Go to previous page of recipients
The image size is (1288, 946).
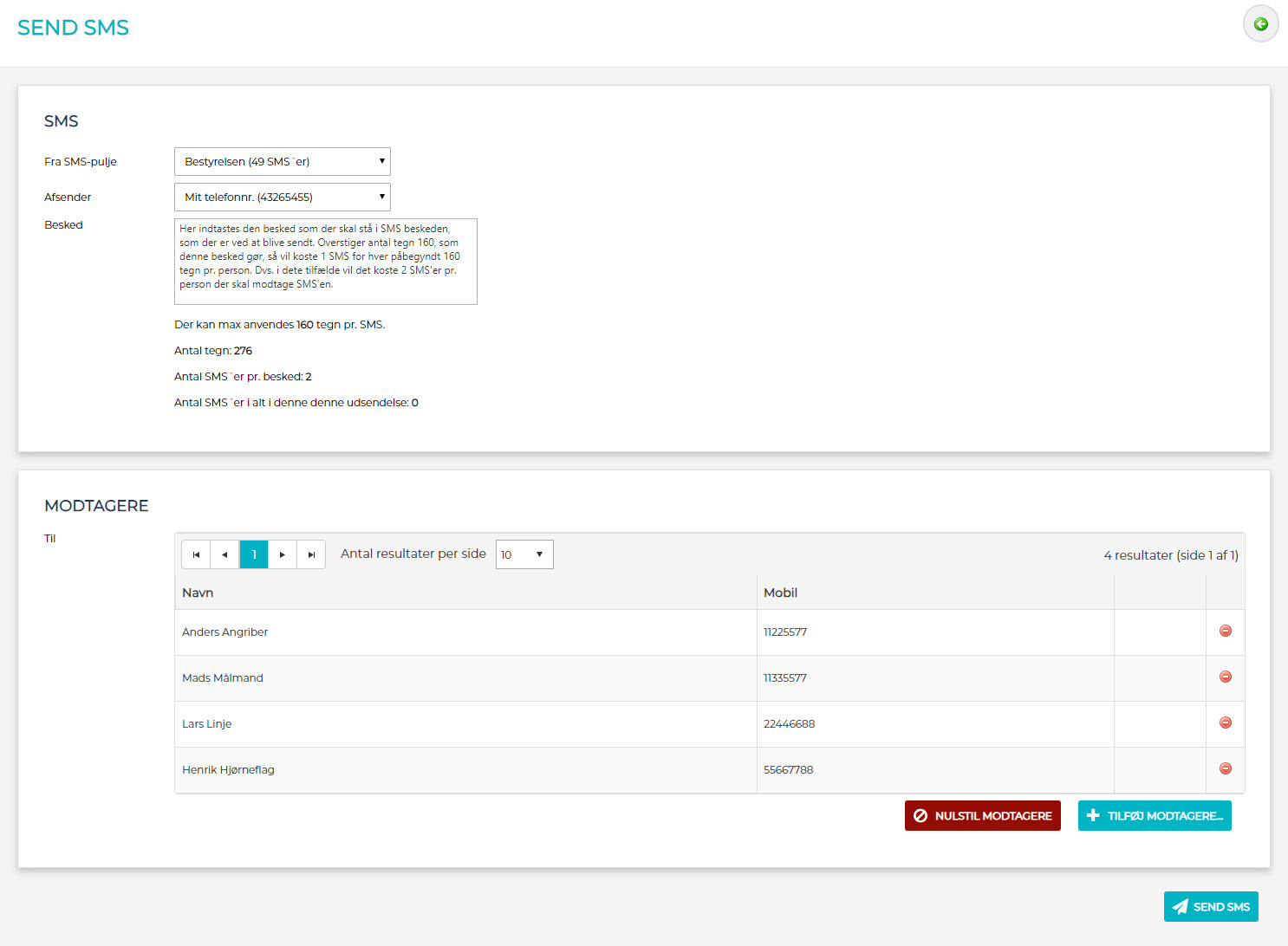(224, 554)
